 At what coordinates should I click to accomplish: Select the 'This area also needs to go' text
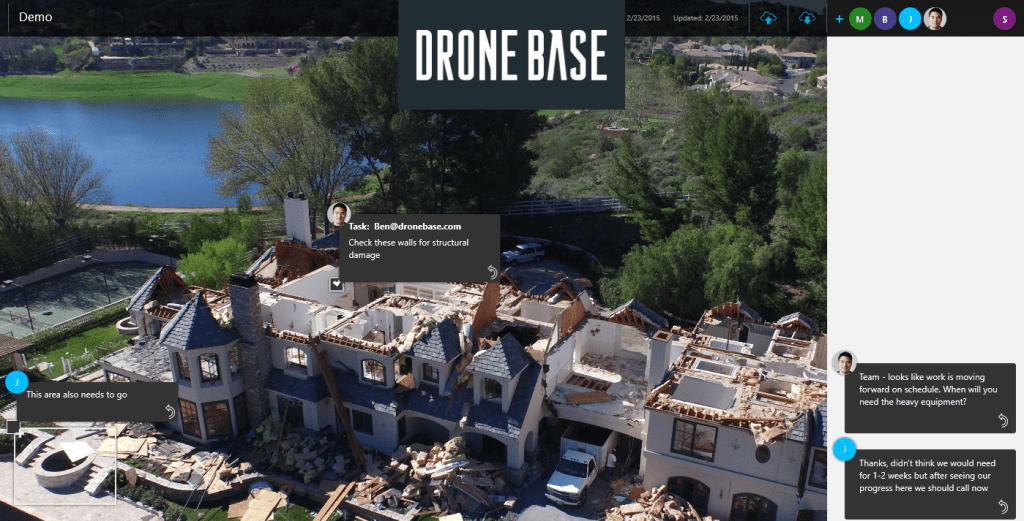tap(76, 395)
